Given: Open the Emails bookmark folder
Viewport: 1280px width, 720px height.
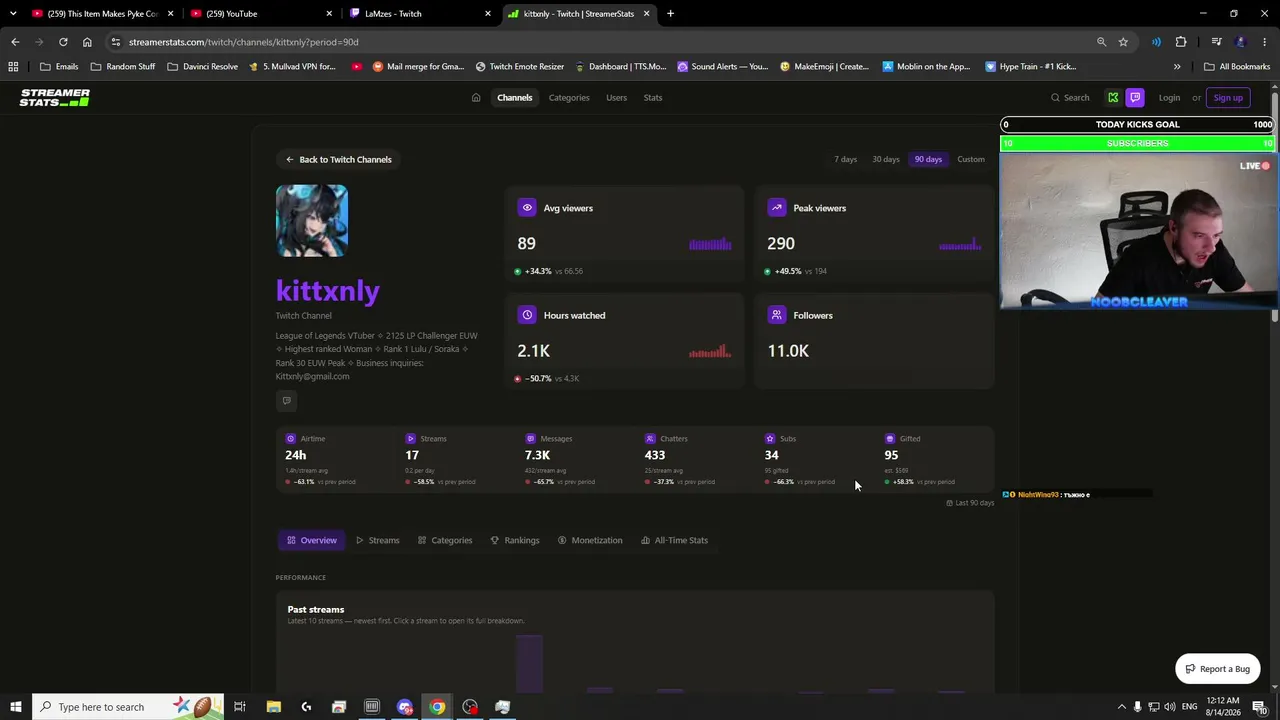Looking at the screenshot, I should pyautogui.click(x=59, y=67).
